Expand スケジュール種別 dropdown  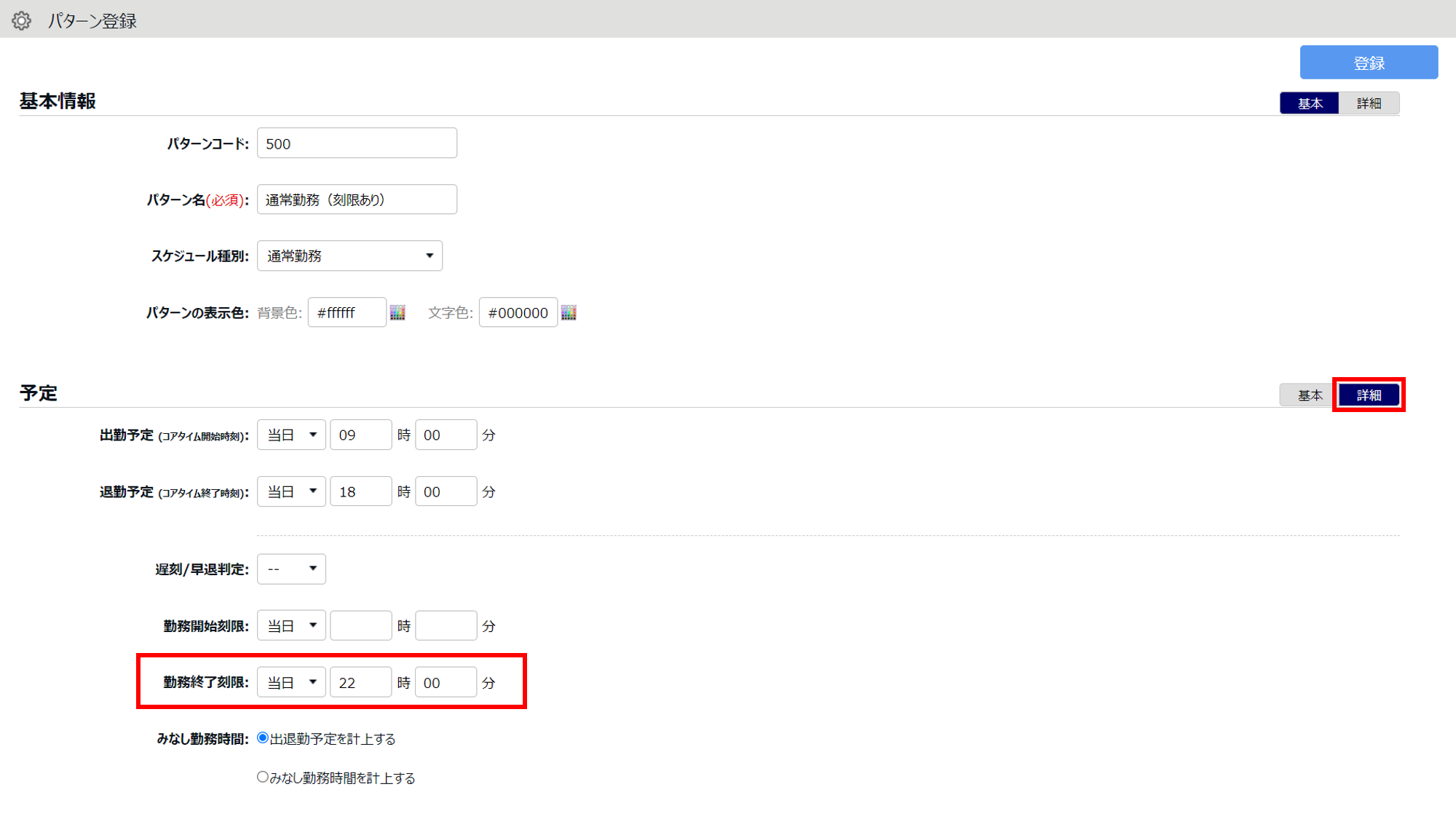[x=349, y=256]
